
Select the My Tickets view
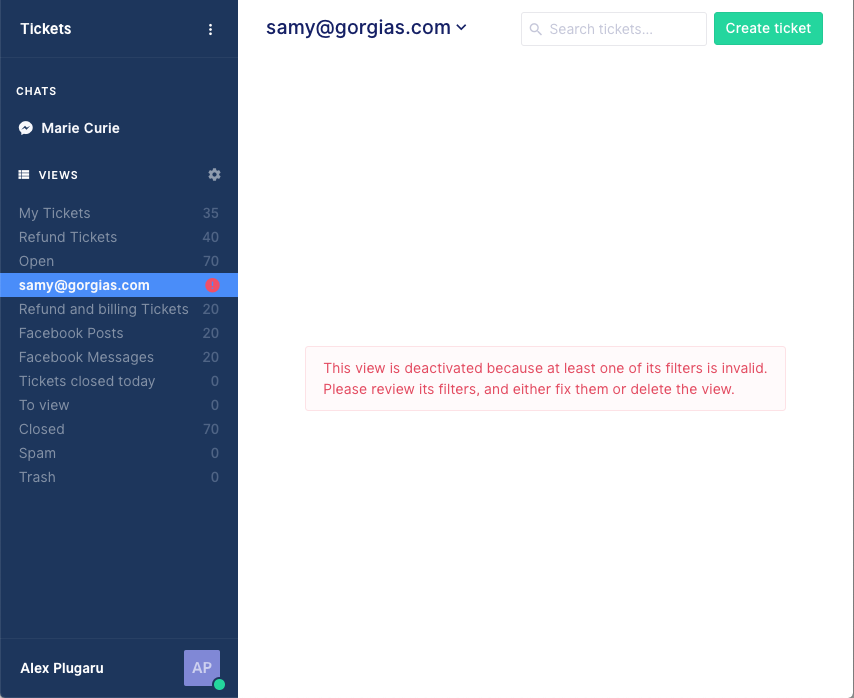point(119,213)
